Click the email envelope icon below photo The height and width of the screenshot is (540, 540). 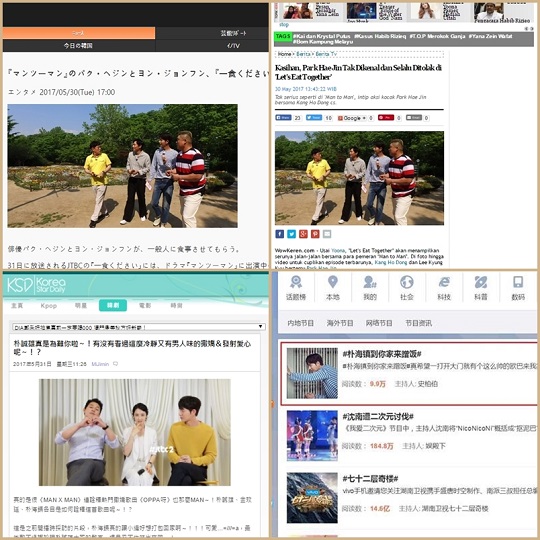click(327, 234)
